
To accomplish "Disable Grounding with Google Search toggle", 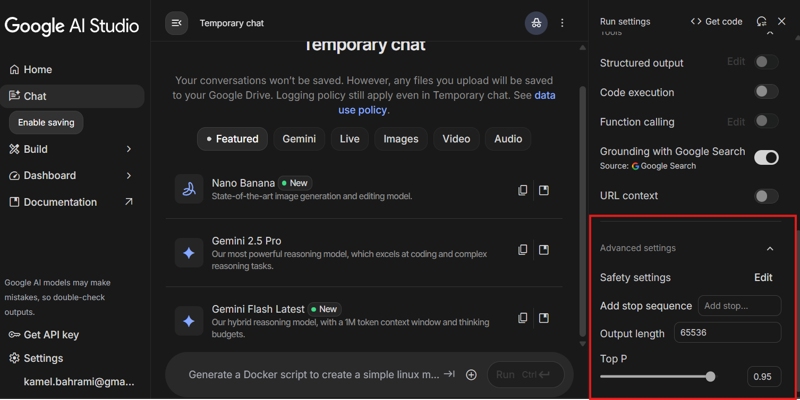I will pyautogui.click(x=766, y=157).
